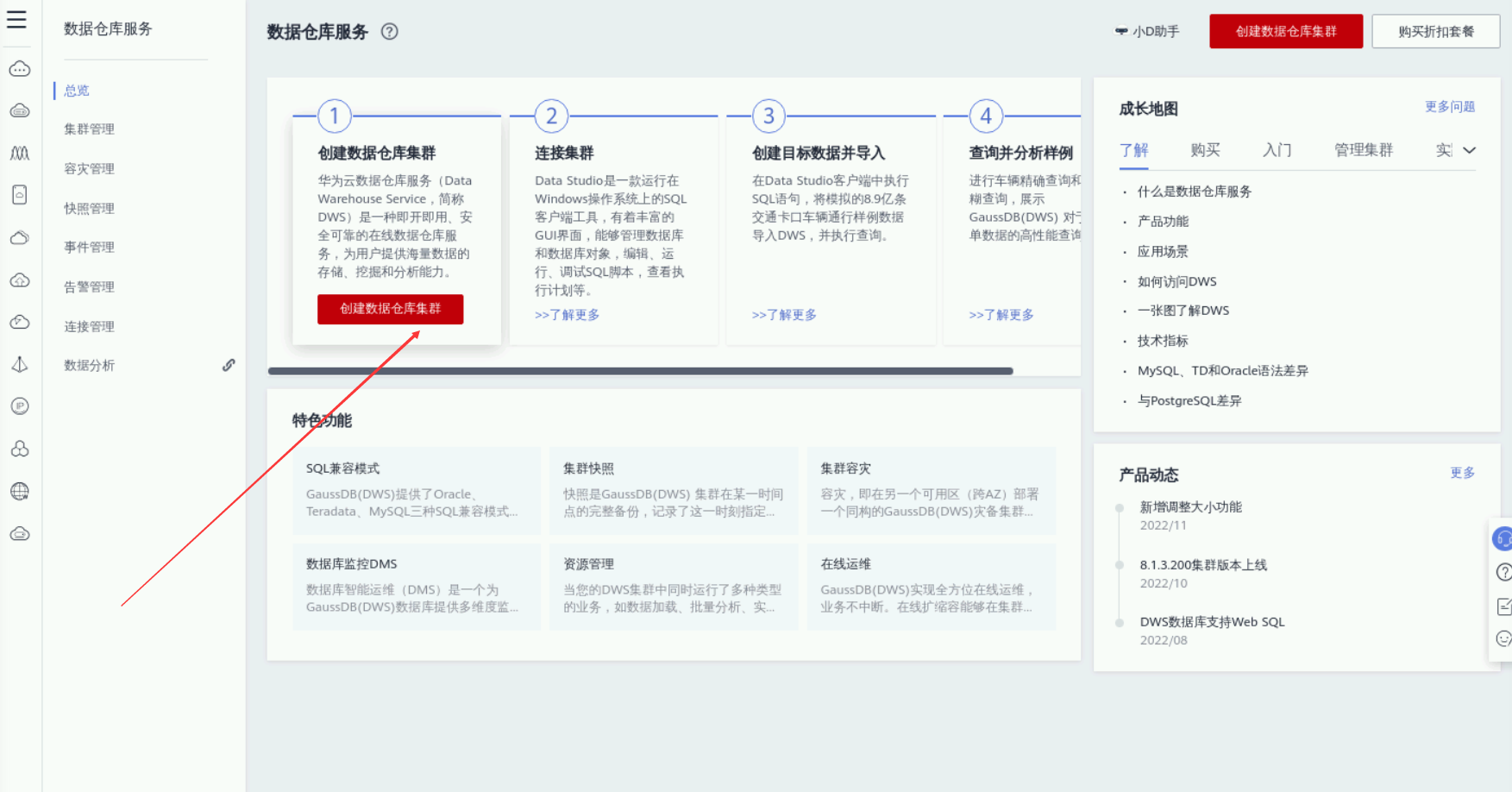Open the 小D助手 assistant
The image size is (1512, 792).
[x=1146, y=31]
